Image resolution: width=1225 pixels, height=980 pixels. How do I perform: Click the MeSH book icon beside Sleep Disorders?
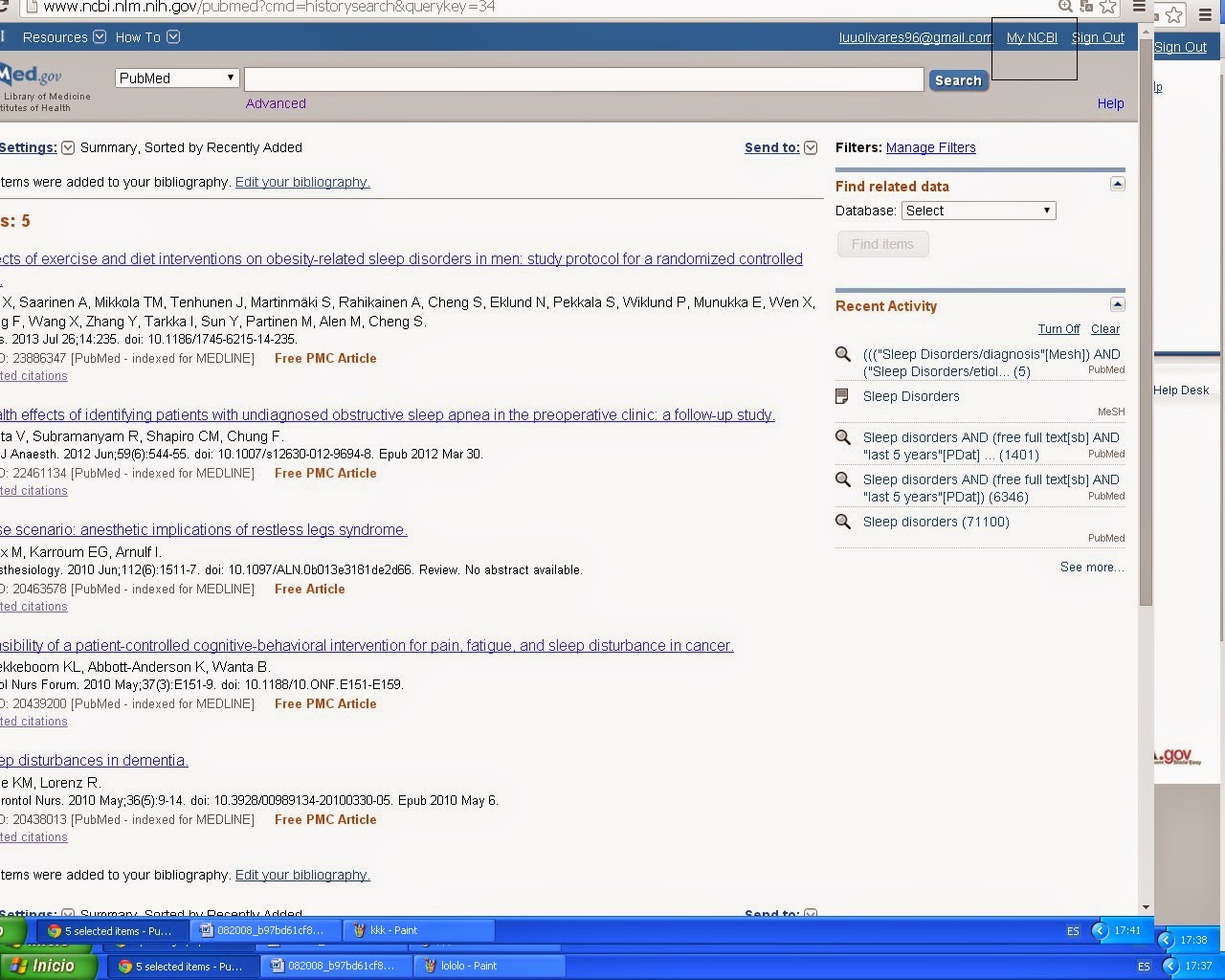843,395
